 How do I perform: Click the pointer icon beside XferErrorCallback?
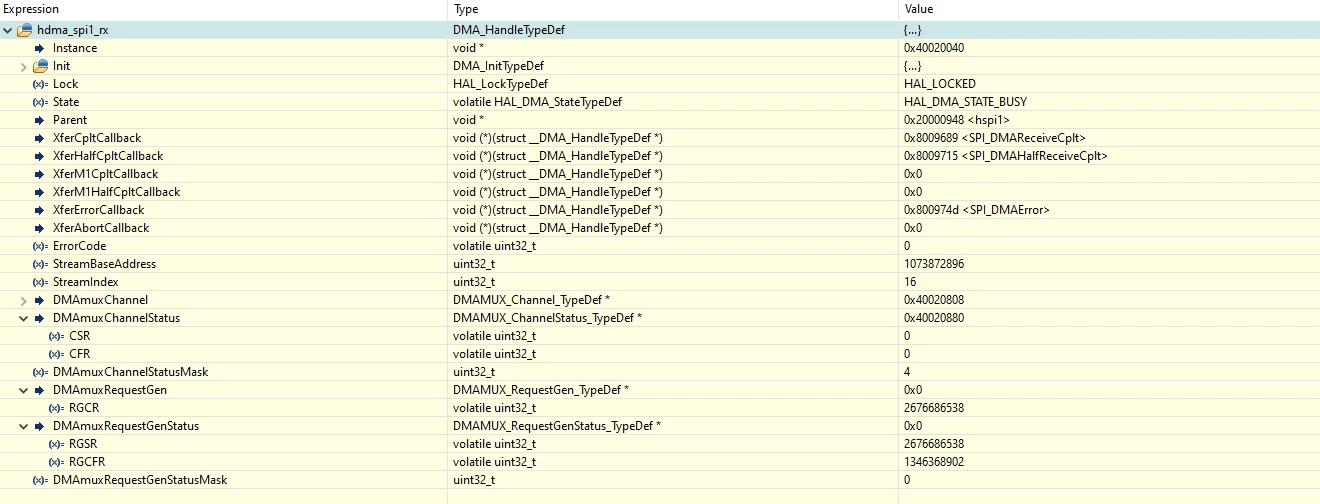click(x=40, y=210)
